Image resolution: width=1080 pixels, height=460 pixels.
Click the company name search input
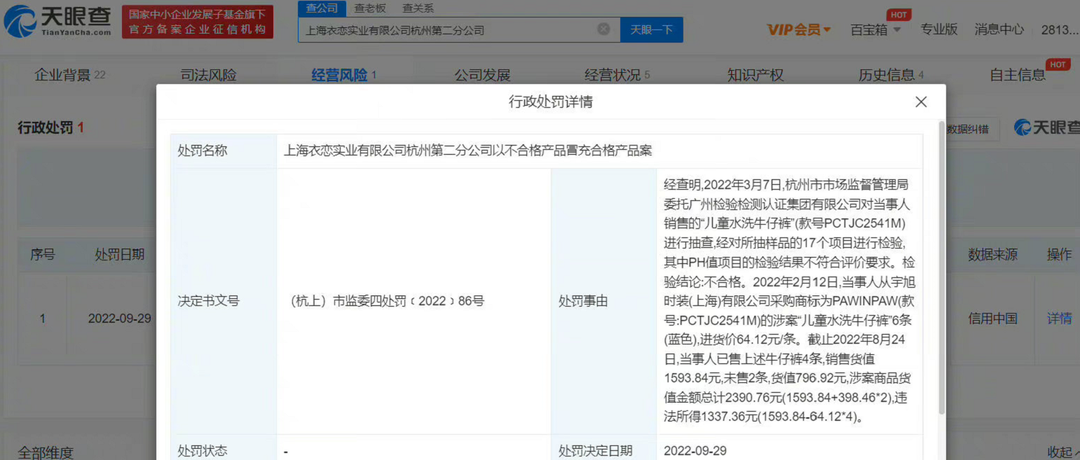tap(448, 30)
